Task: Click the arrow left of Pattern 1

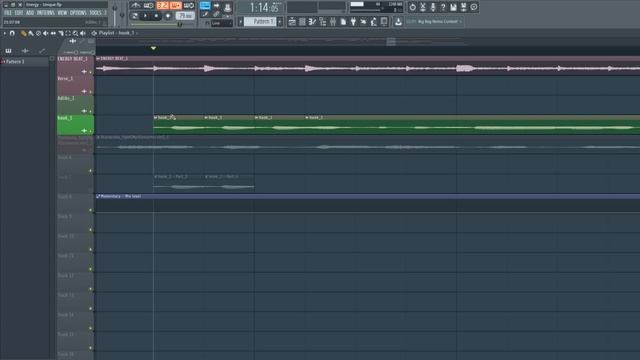Action: pos(240,22)
